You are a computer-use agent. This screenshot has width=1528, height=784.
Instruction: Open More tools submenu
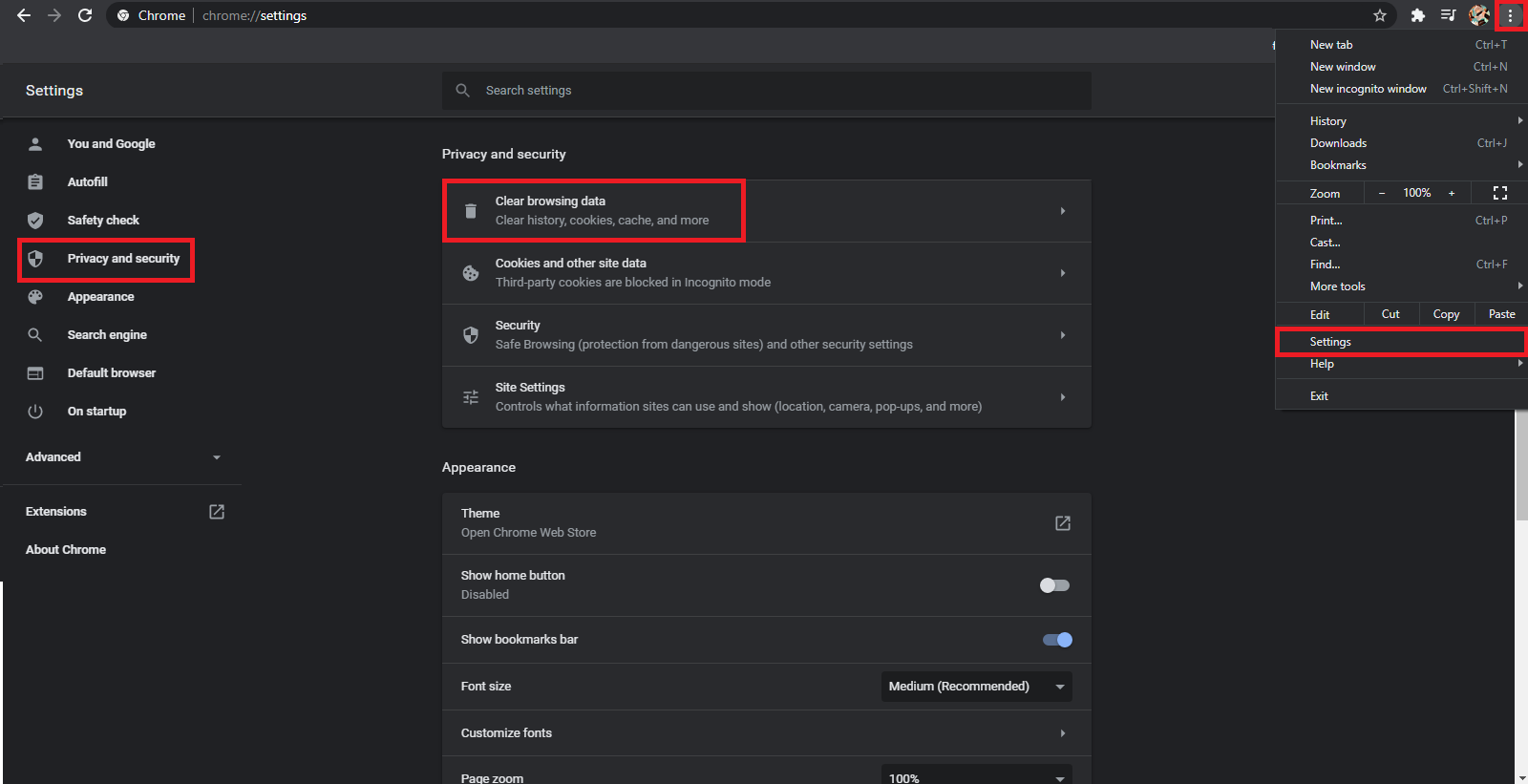click(1401, 286)
